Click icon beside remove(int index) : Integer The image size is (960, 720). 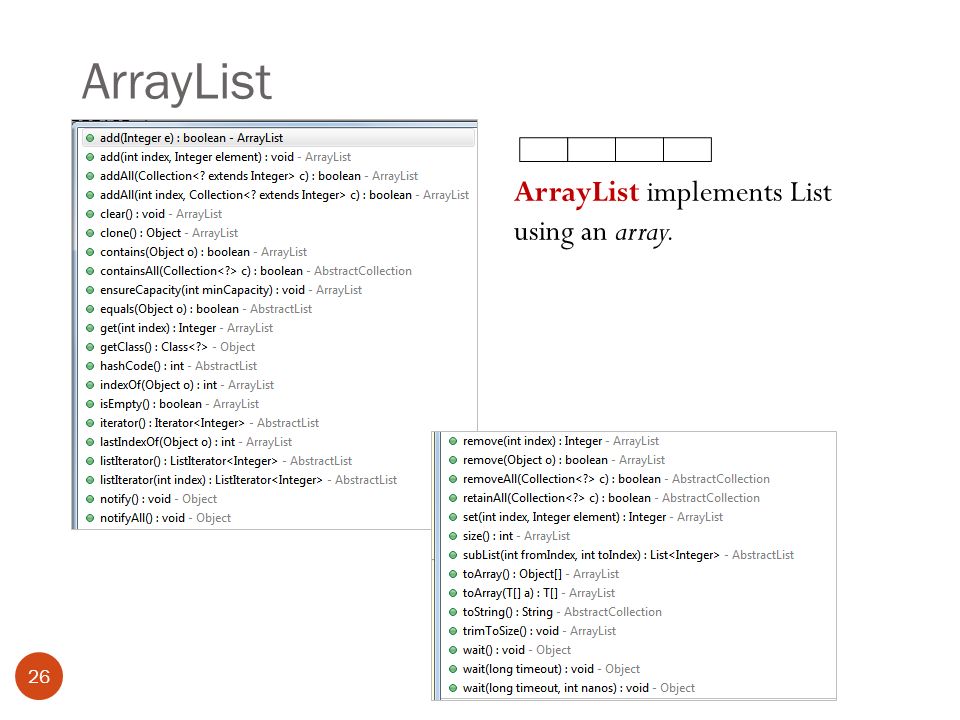453,441
